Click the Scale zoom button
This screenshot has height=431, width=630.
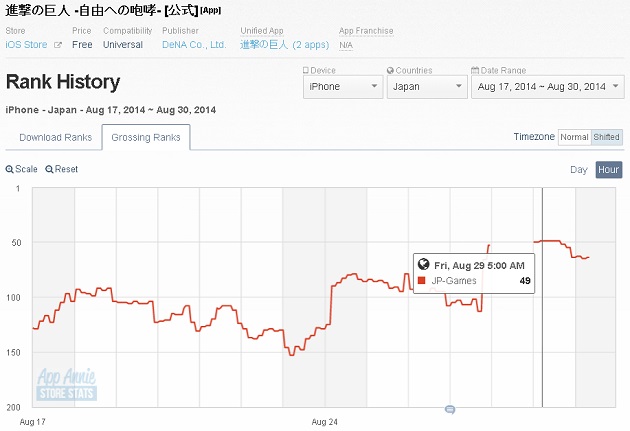pyautogui.click(x=21, y=169)
